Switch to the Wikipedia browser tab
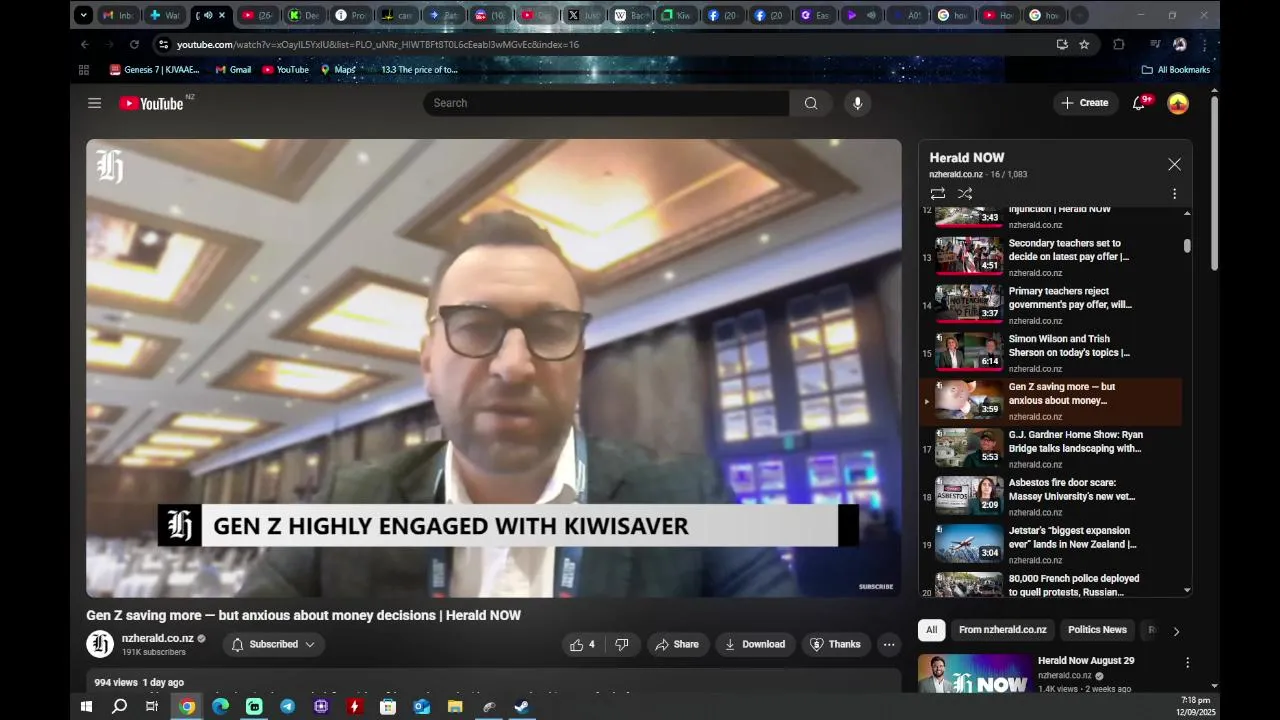The width and height of the screenshot is (1280, 720). click(632, 15)
